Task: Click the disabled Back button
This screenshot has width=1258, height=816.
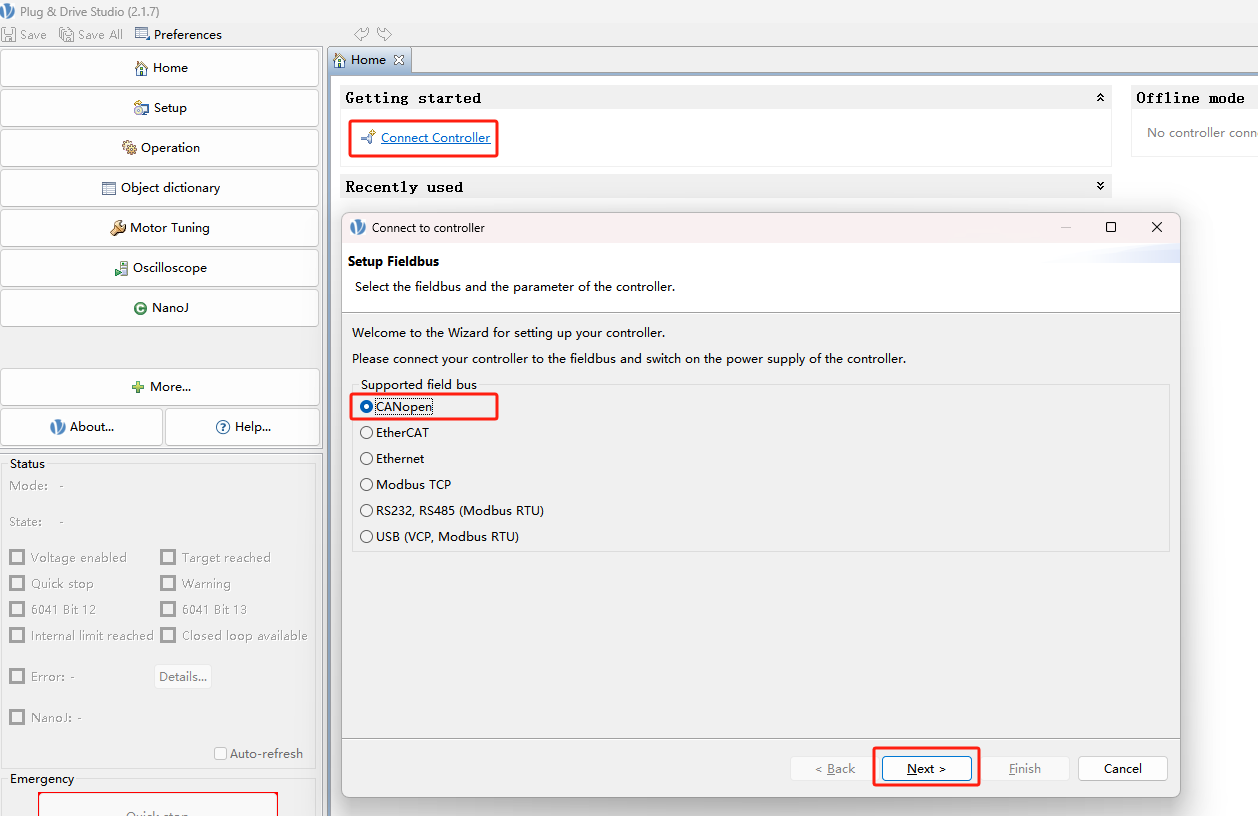Action: pyautogui.click(x=835, y=768)
